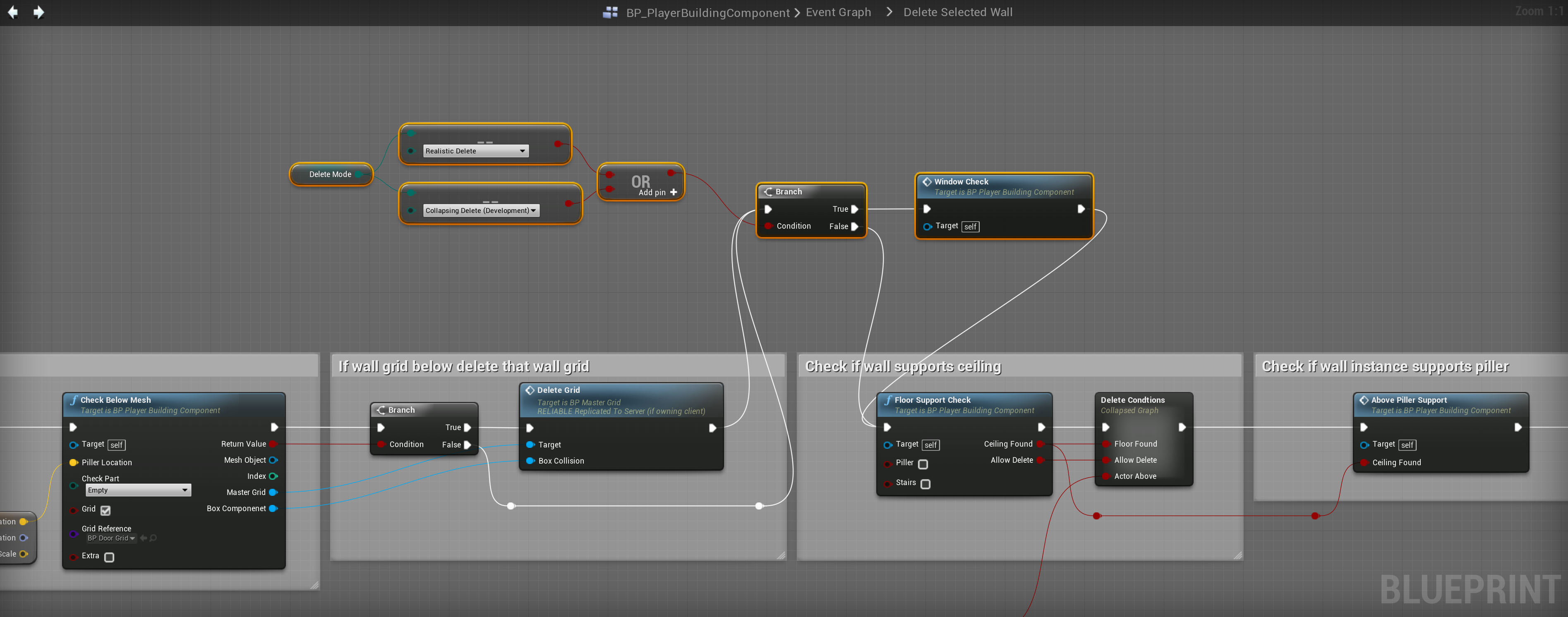Click the forward navigation arrow
Image resolution: width=1568 pixels, height=617 pixels.
[38, 12]
